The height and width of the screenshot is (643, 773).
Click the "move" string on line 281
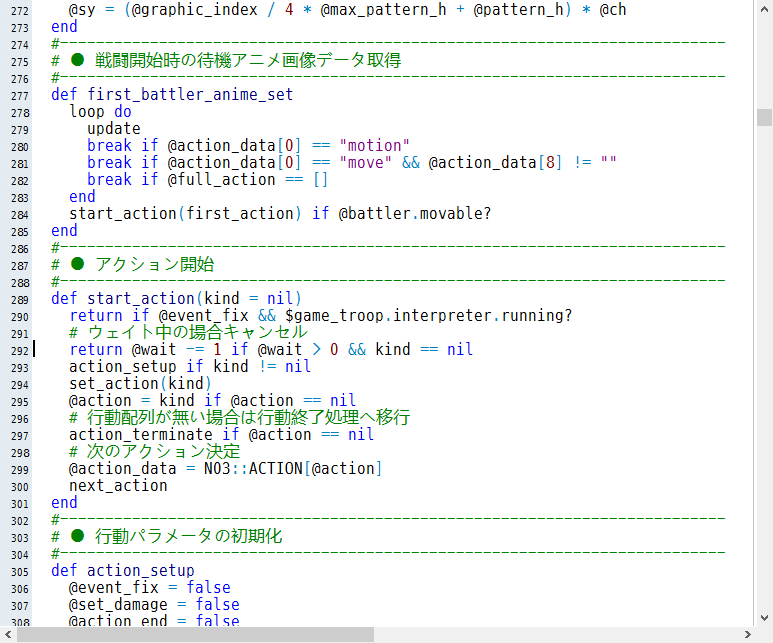click(365, 162)
